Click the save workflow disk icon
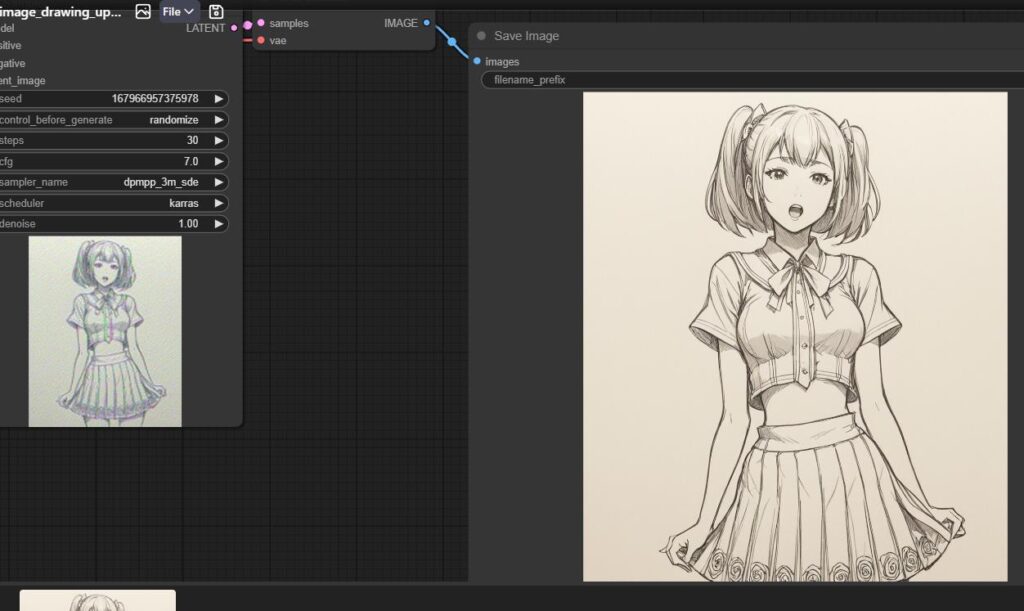Screen dimensions: 1024x611 pos(216,11)
